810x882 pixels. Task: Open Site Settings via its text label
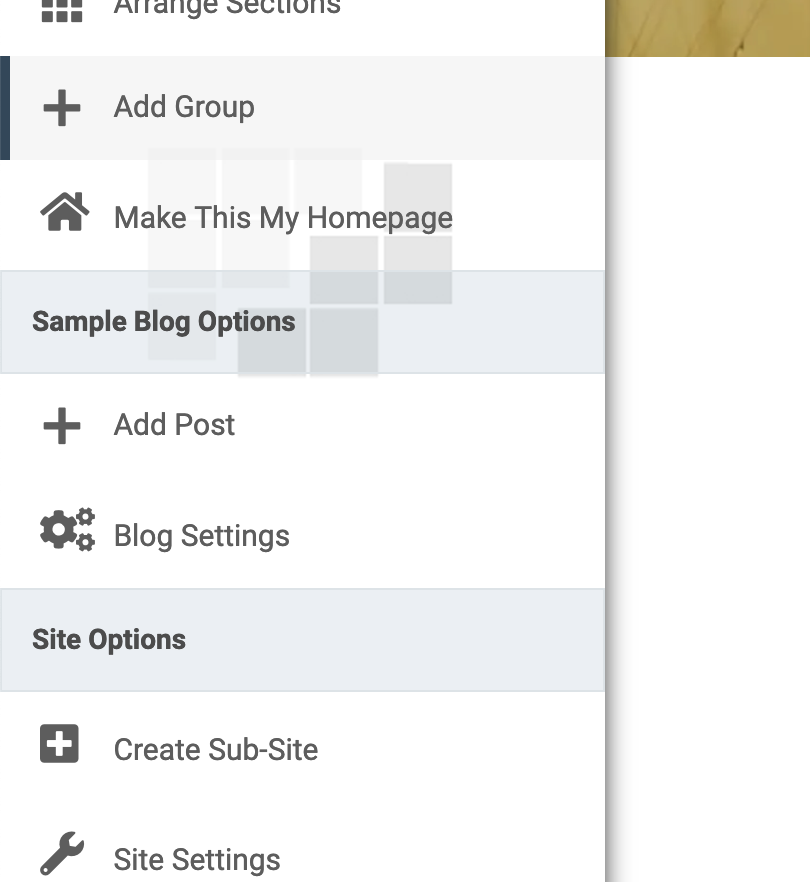click(197, 860)
